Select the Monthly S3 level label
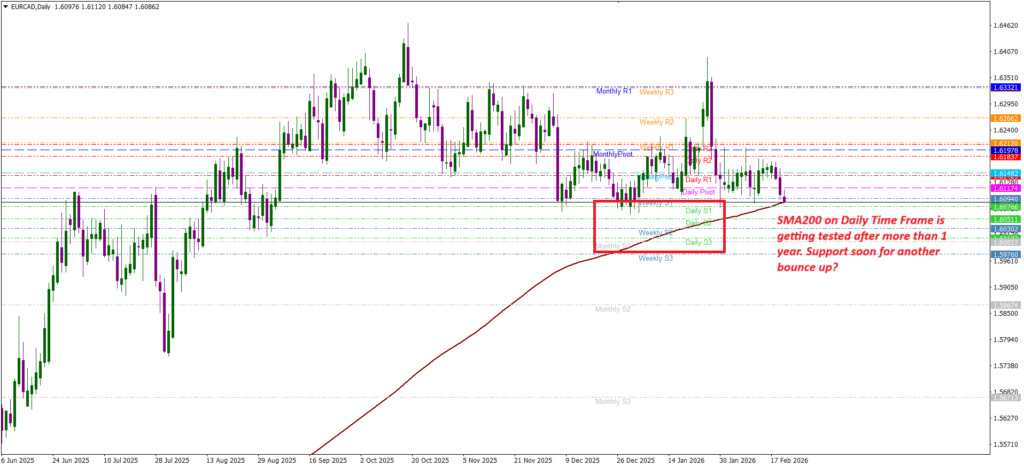The height and width of the screenshot is (467, 1024). point(612,401)
